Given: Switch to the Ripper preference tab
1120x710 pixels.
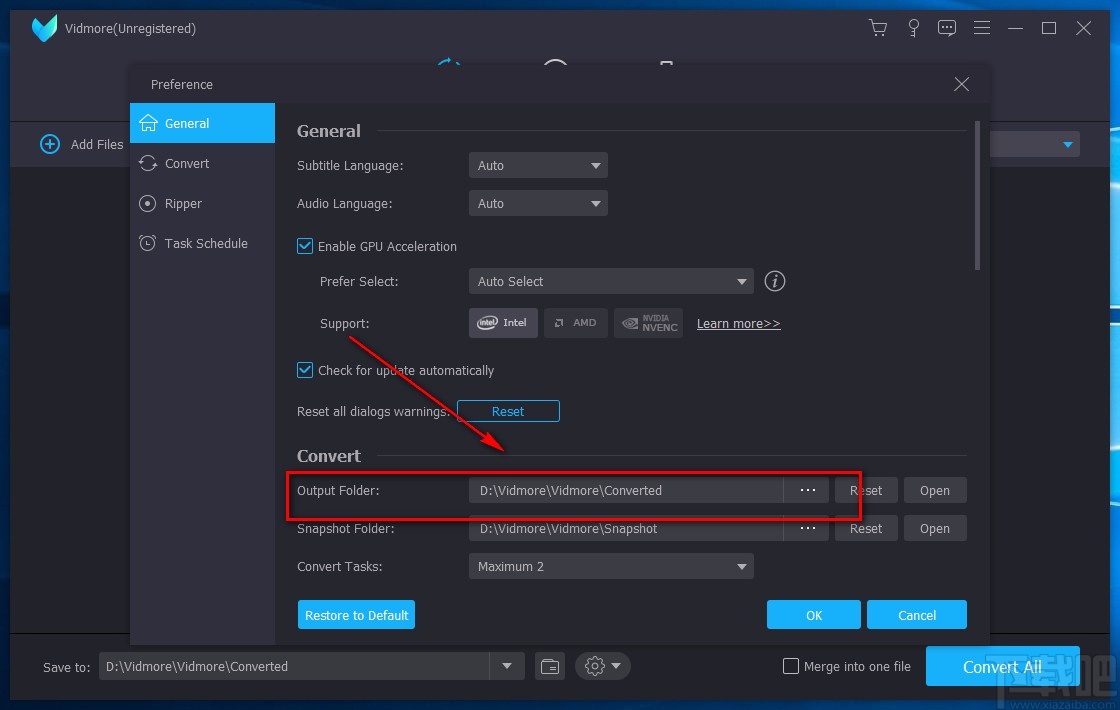Looking at the screenshot, I should [x=202, y=204].
